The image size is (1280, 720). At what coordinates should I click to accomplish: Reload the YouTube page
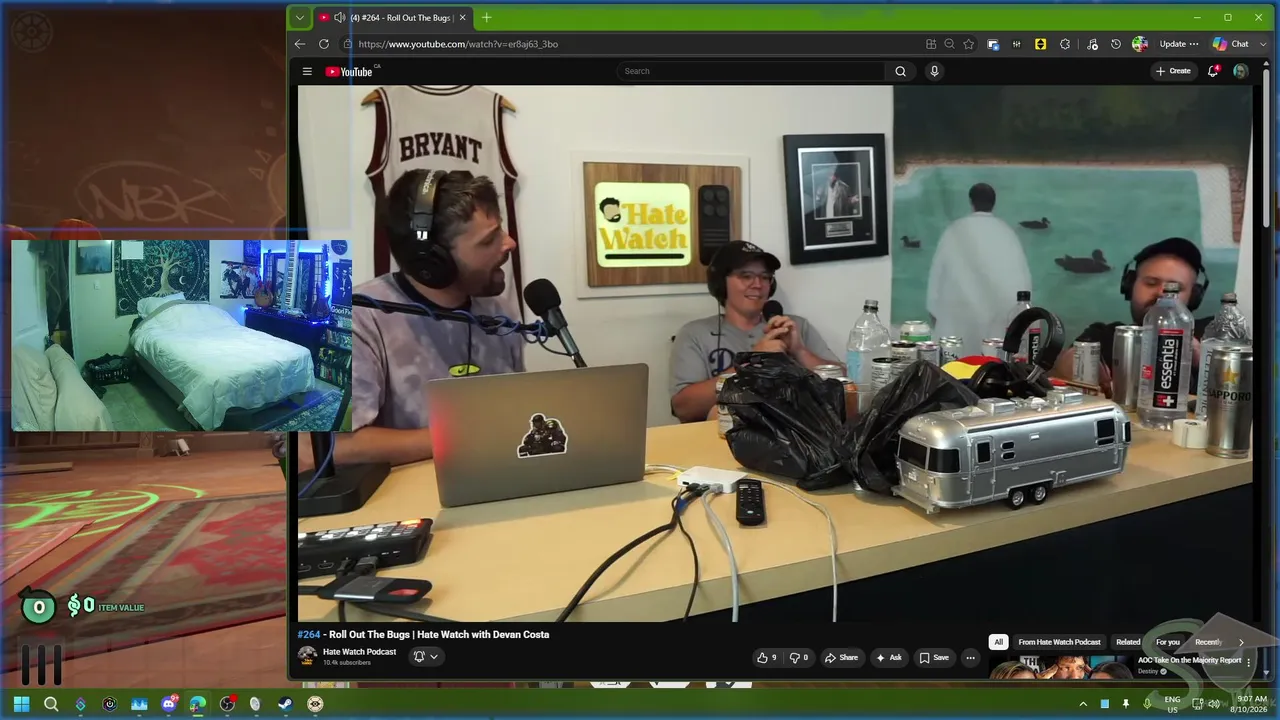pos(324,44)
